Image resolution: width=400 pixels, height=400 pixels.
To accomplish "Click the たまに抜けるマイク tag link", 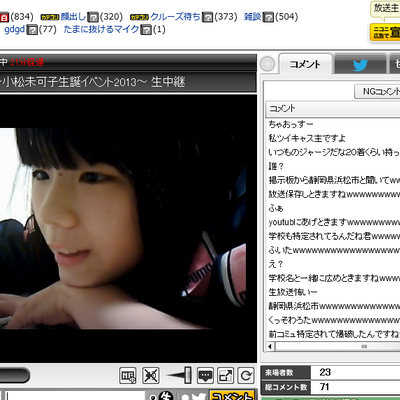I will [101, 29].
